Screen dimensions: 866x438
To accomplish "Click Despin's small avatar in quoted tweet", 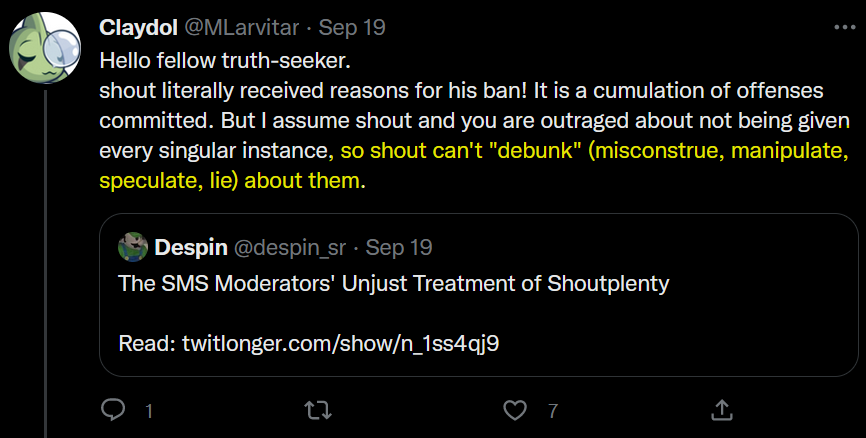I will (x=133, y=246).
